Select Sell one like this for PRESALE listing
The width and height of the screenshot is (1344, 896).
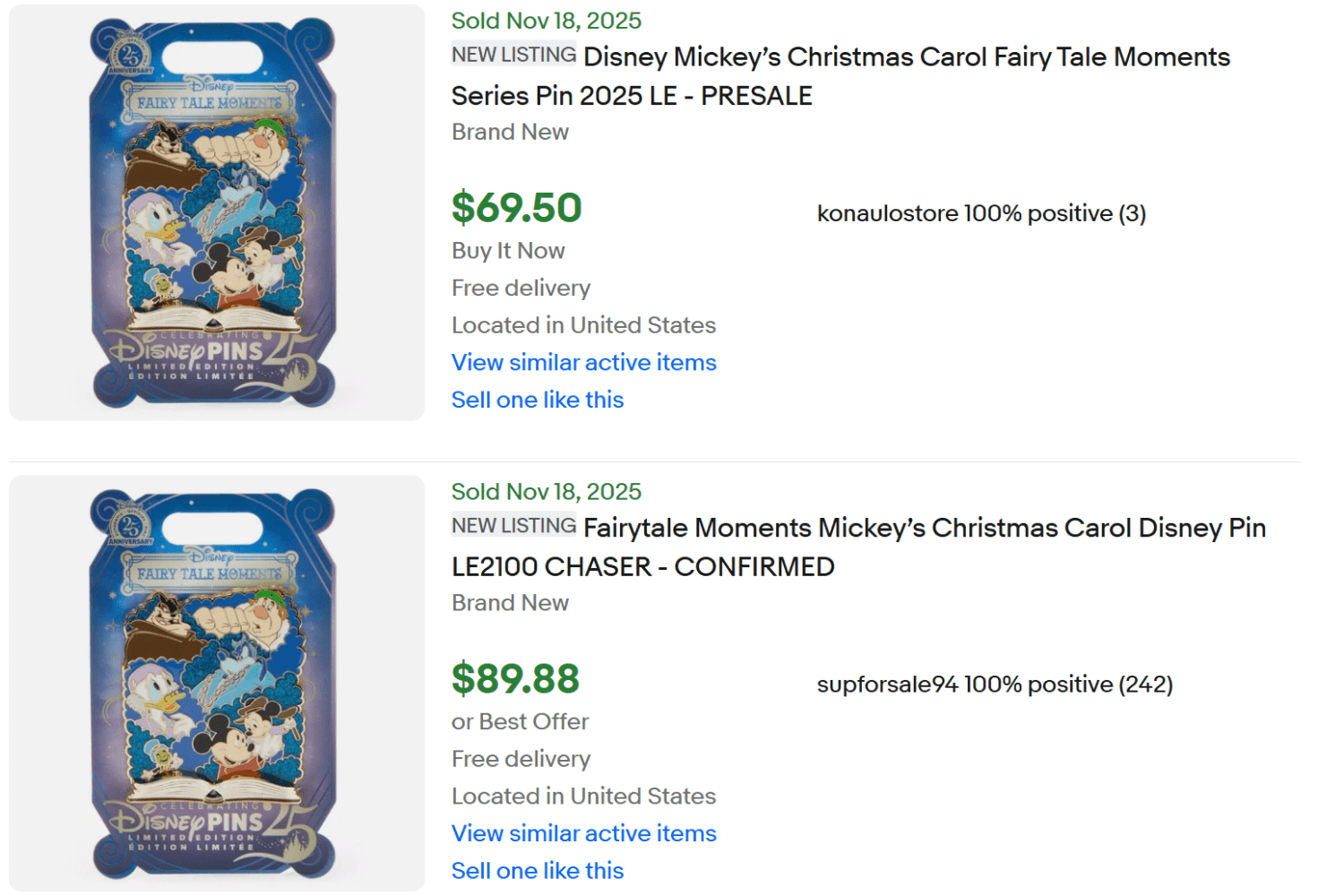[x=538, y=400]
